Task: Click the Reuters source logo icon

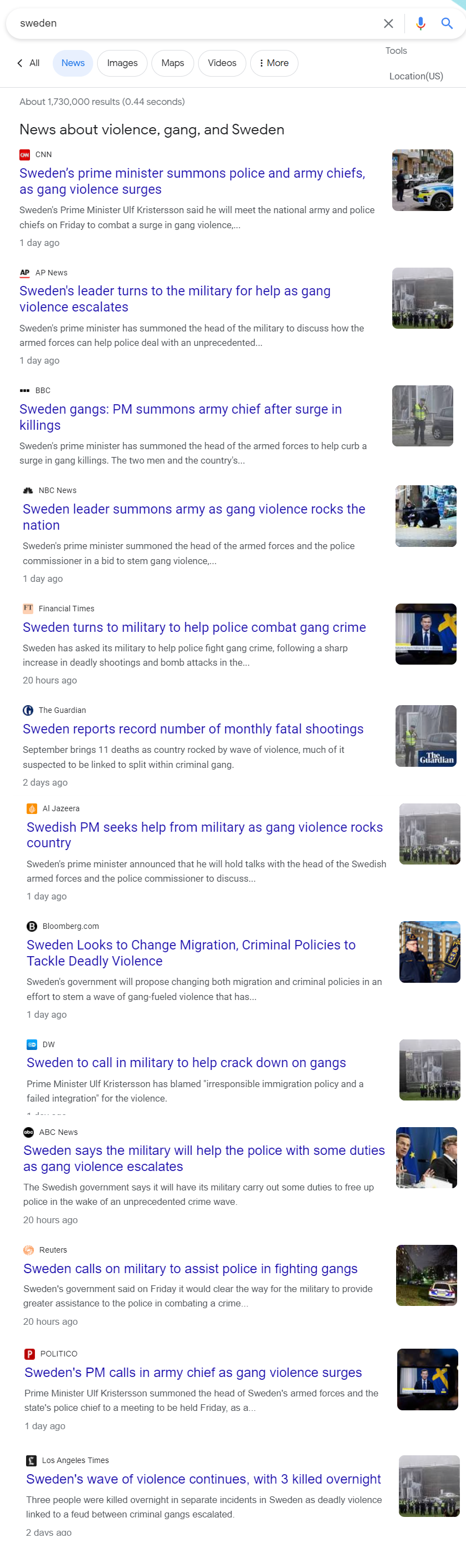Action: pos(28,1250)
